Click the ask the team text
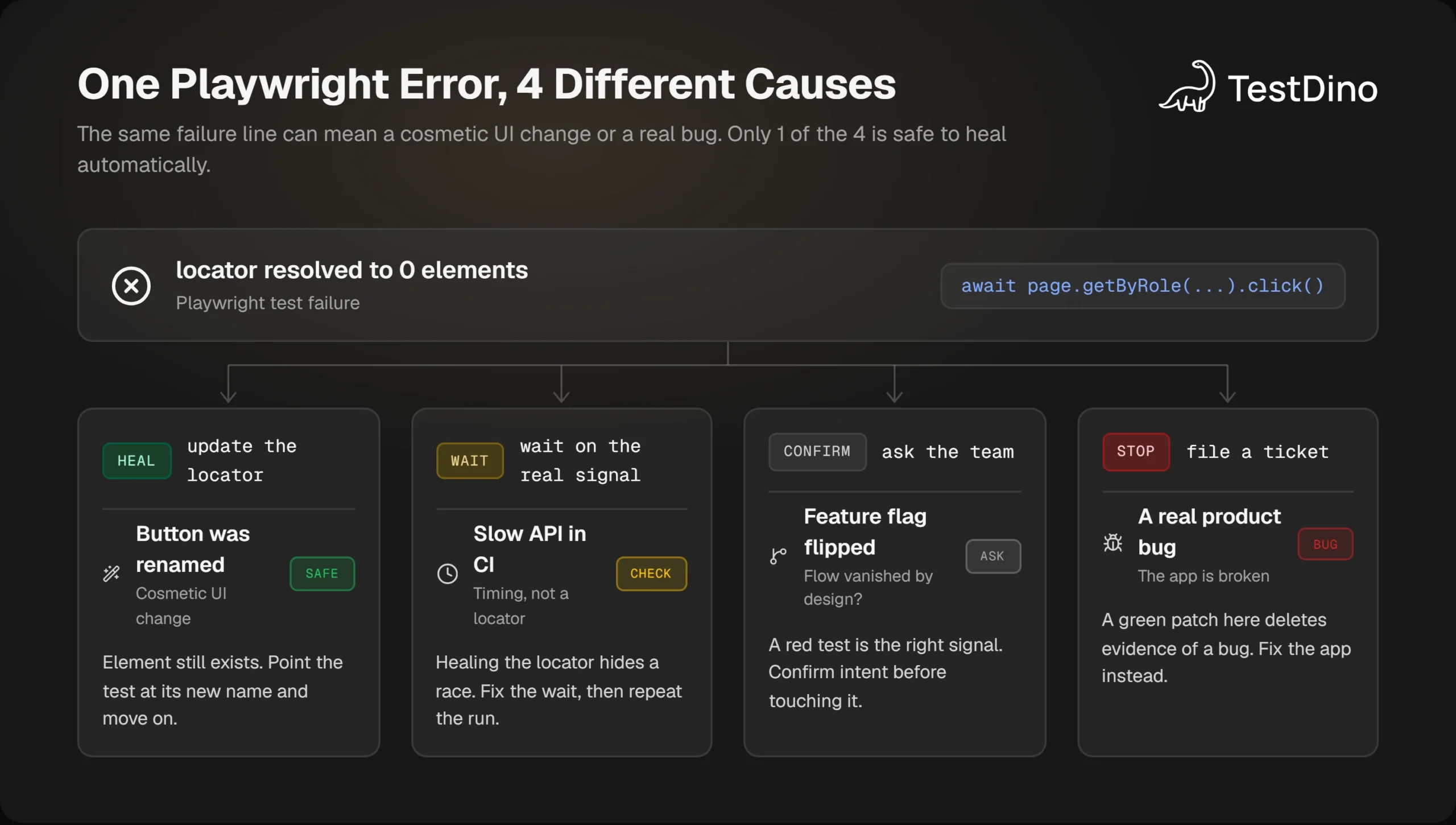 (x=948, y=452)
